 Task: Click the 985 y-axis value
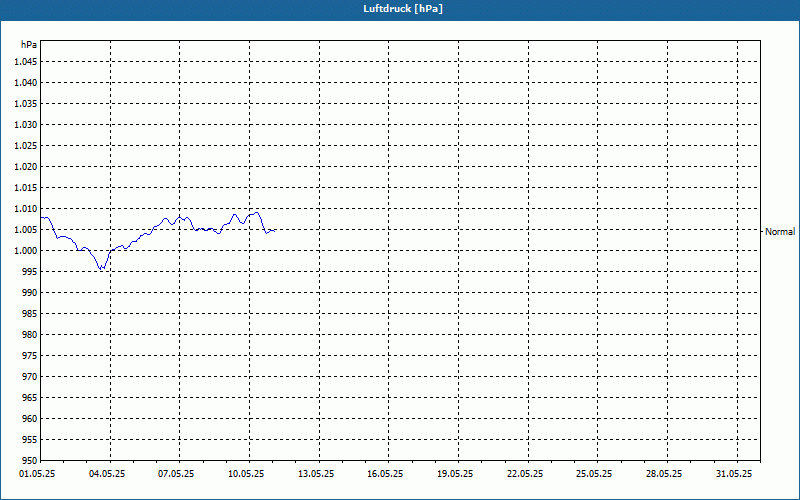[30, 314]
